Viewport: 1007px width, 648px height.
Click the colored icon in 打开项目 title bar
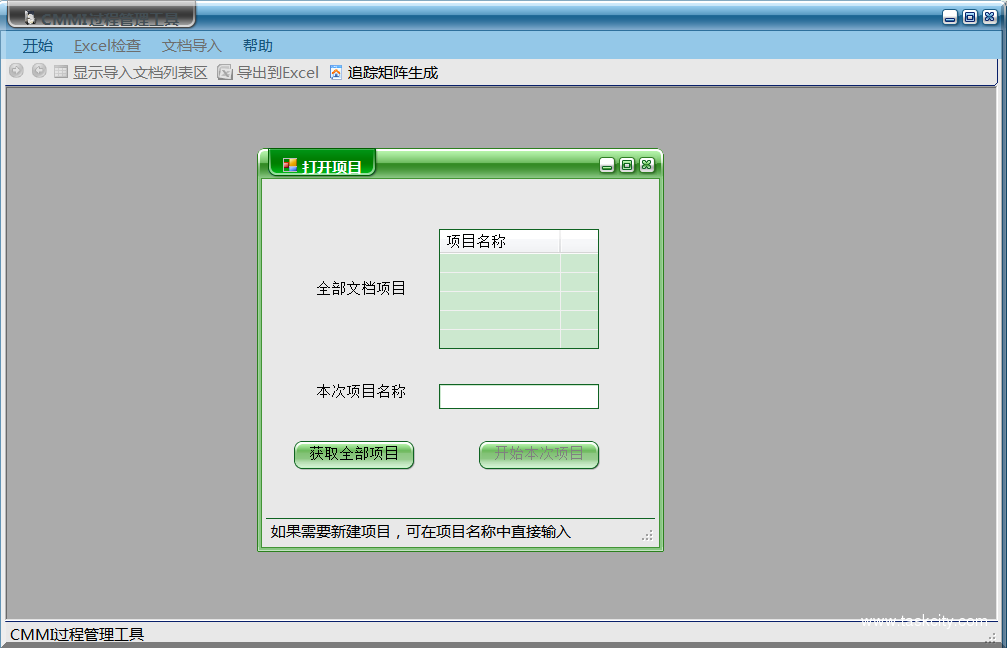(x=290, y=164)
